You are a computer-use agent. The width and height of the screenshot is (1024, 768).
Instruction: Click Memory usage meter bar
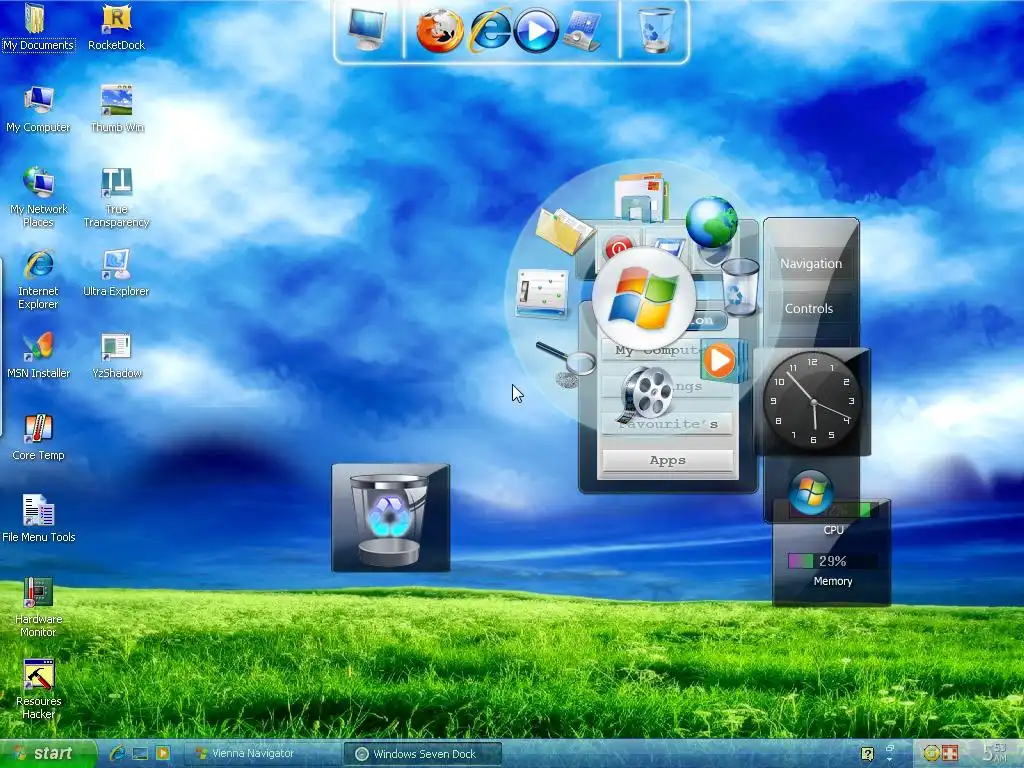[x=832, y=561]
